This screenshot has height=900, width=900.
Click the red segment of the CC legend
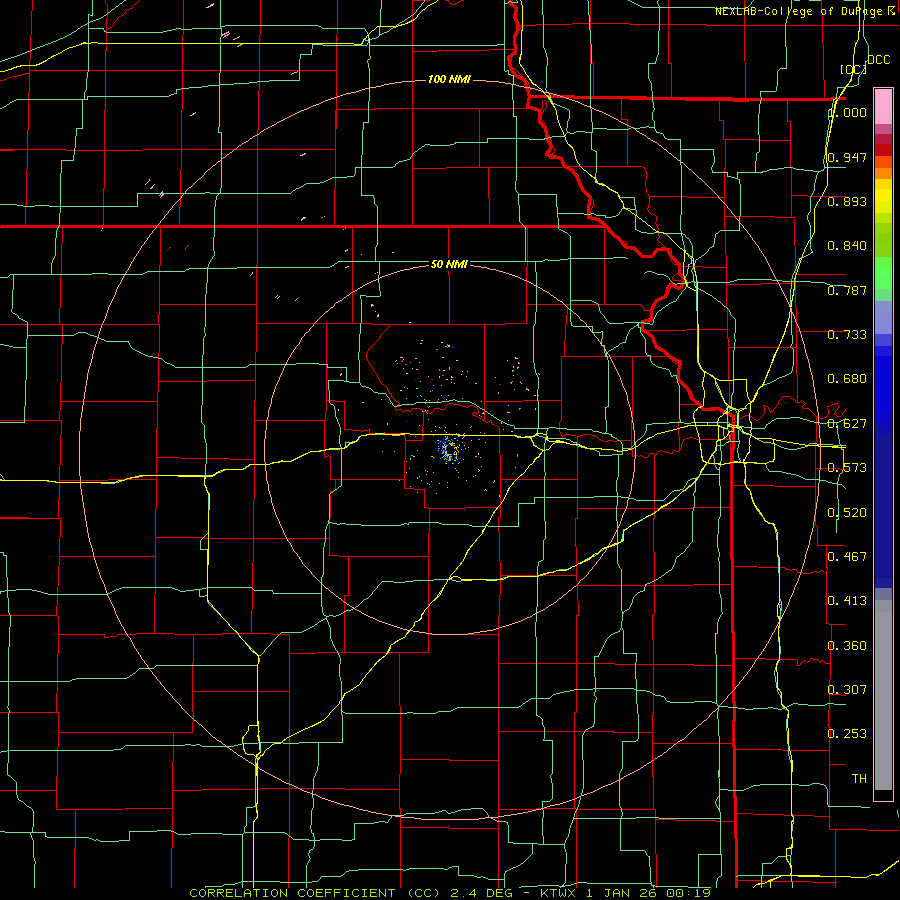[x=883, y=150]
